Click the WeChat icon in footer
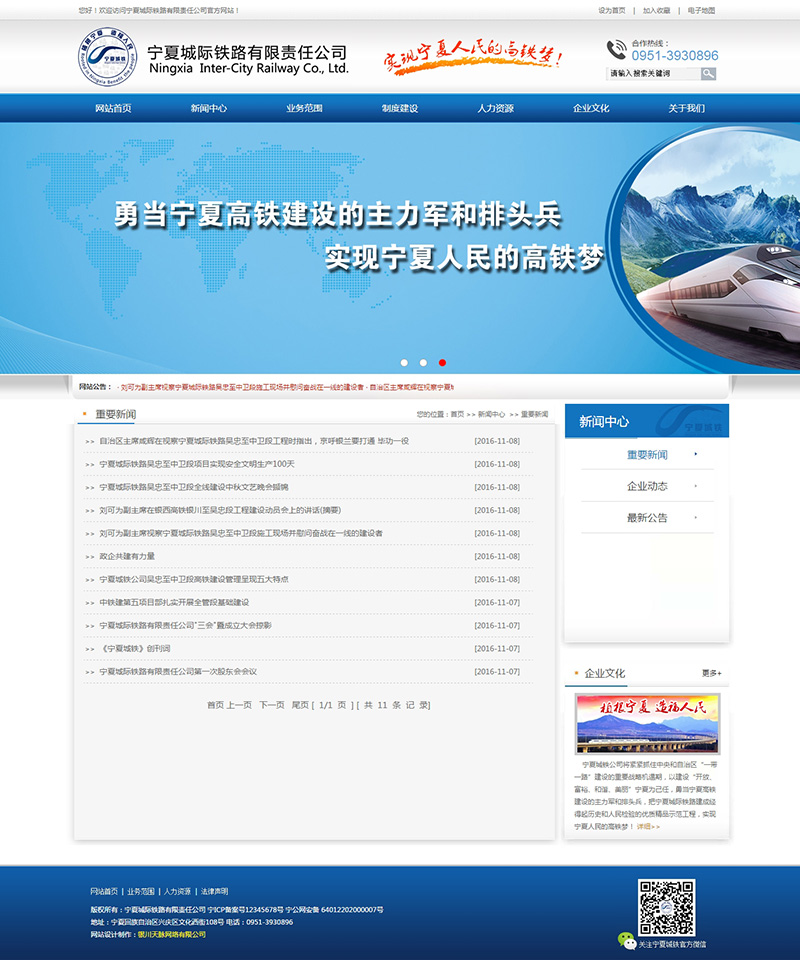Image resolution: width=800 pixels, height=960 pixels. click(627, 941)
